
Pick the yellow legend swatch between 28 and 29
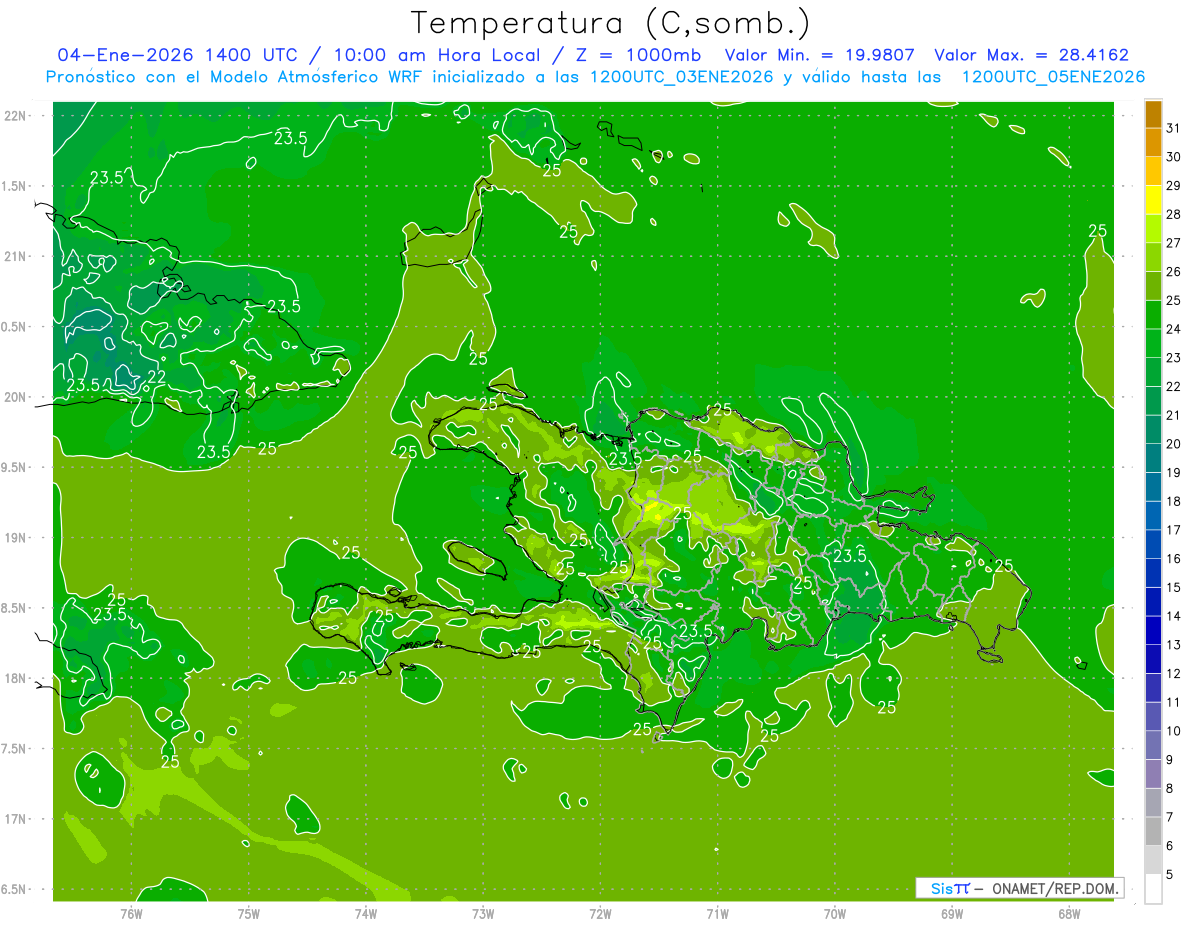click(1153, 200)
